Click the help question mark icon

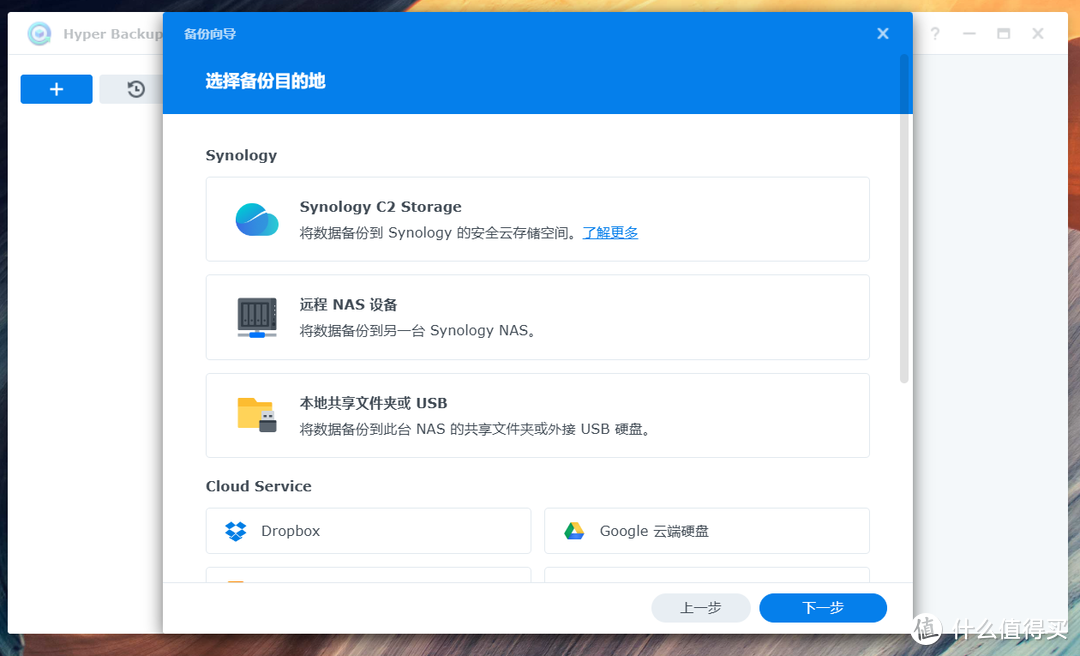tap(934, 33)
